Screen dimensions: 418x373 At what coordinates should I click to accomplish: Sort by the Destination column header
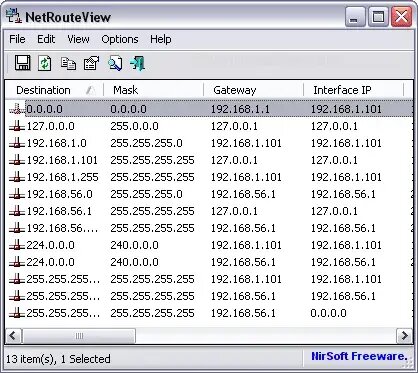(x=55, y=90)
